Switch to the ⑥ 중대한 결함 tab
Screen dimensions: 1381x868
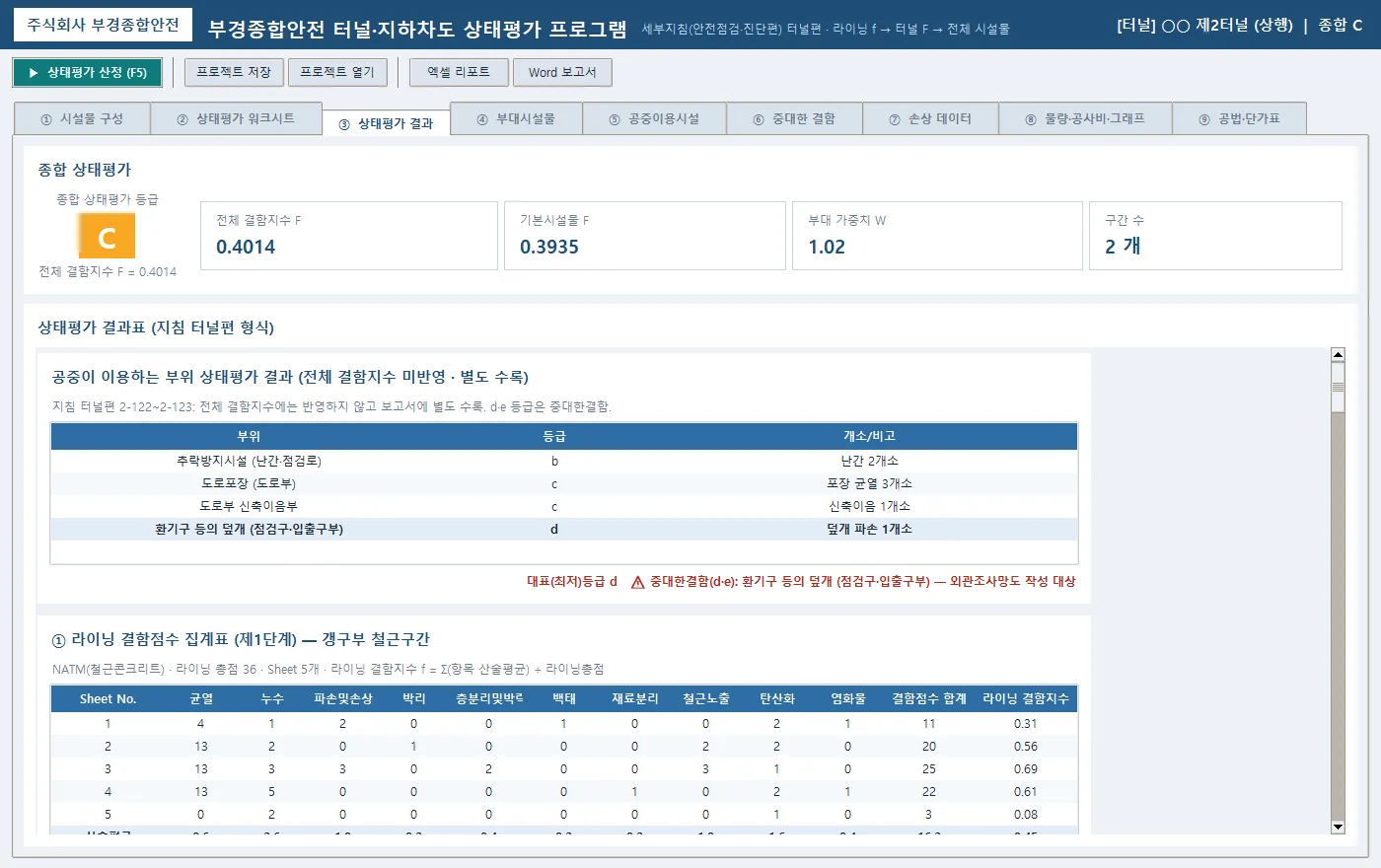click(794, 118)
